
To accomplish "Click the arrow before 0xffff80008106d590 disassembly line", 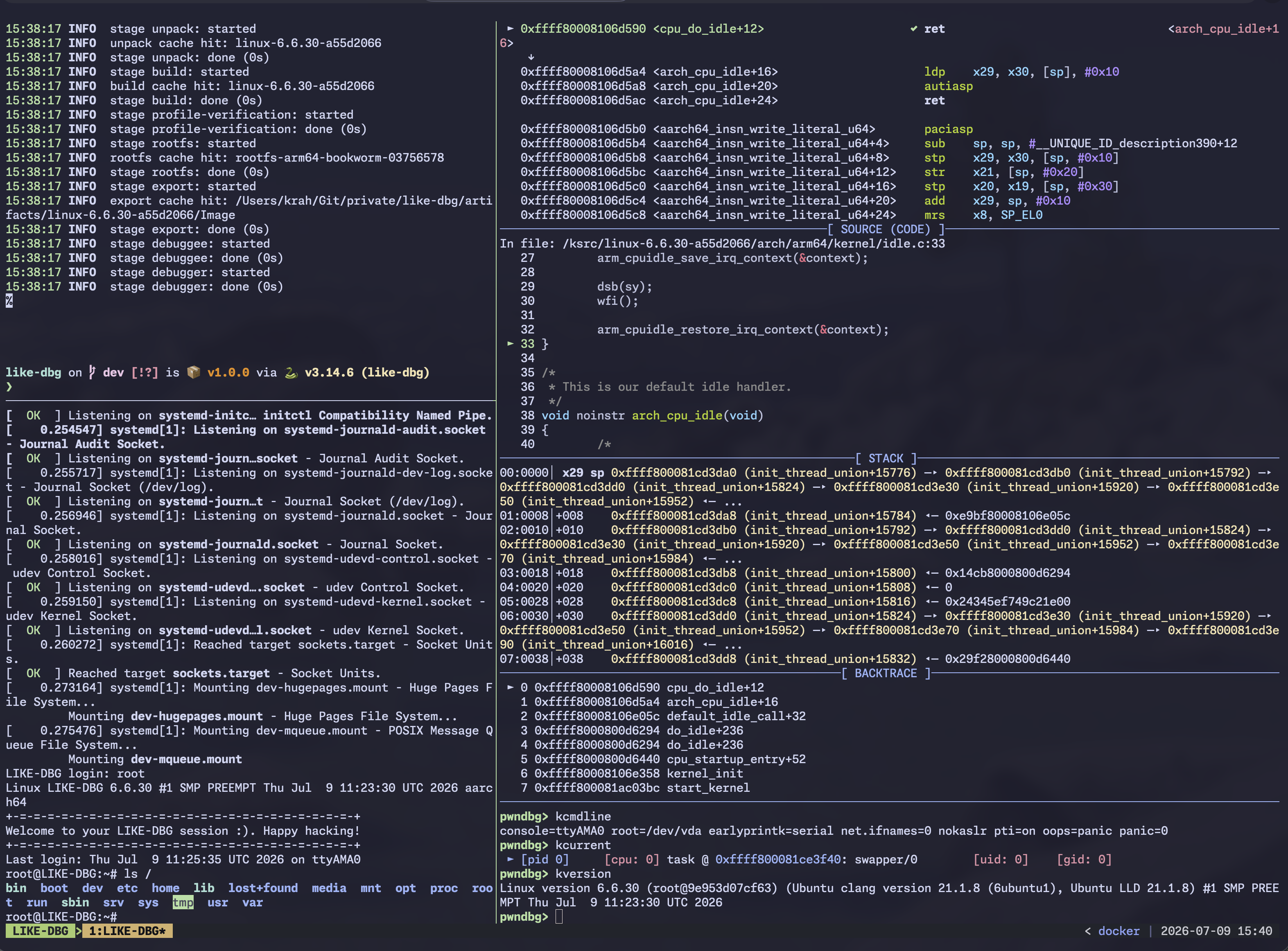I will pos(510,29).
